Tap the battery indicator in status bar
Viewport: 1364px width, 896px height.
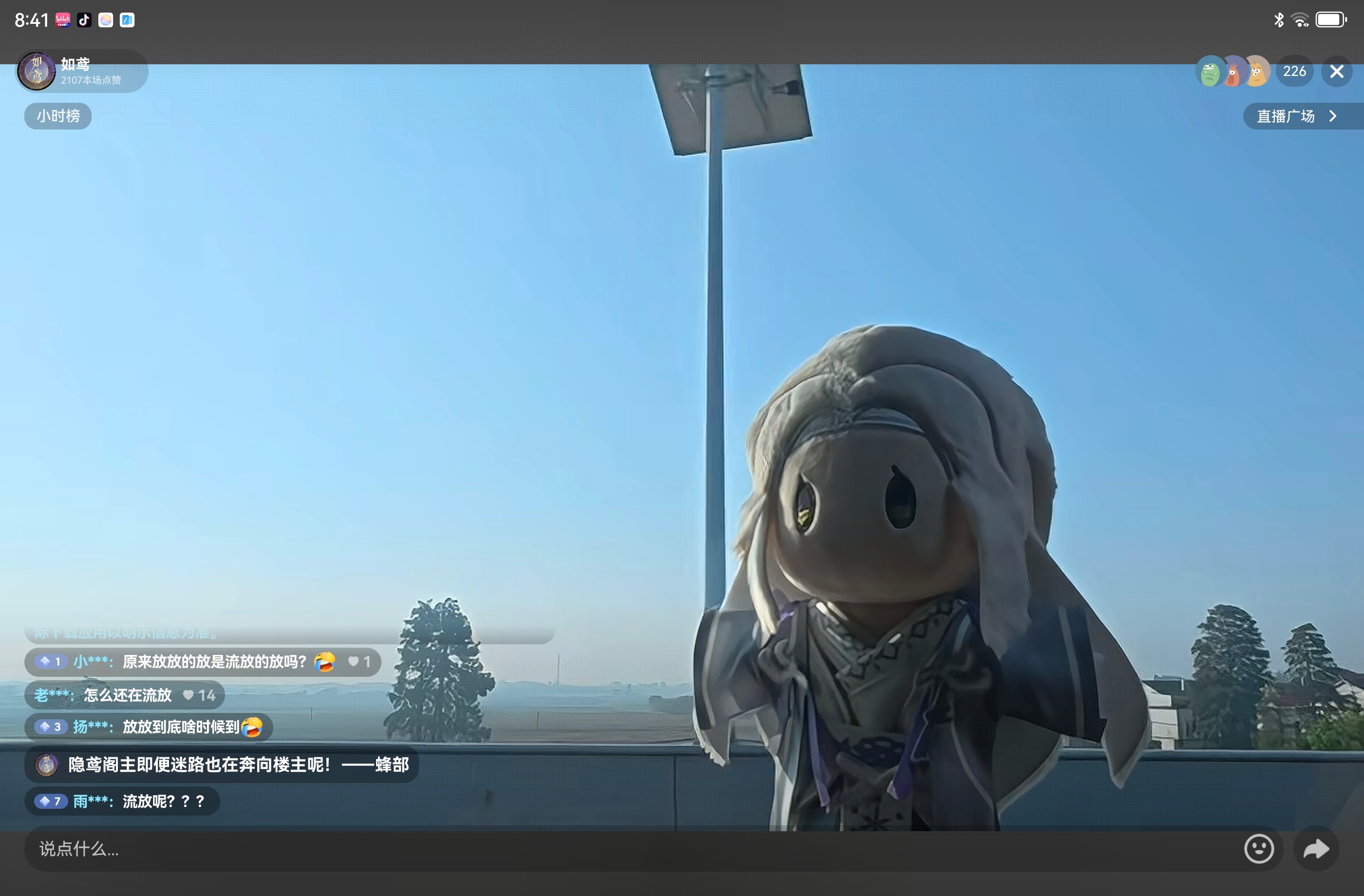1330,20
